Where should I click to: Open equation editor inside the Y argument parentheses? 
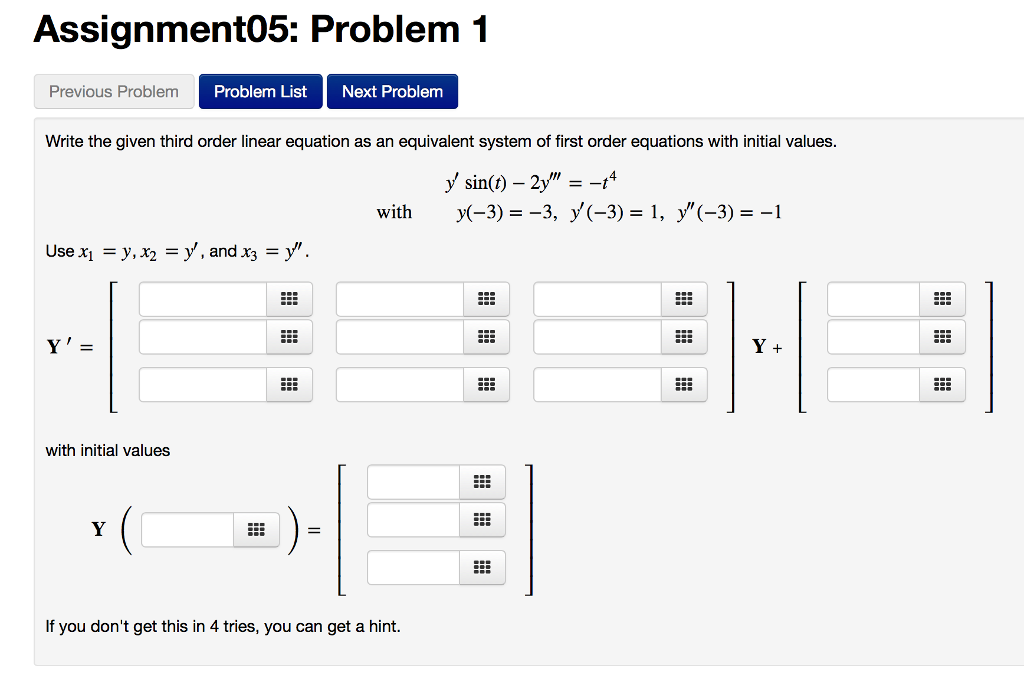256,530
